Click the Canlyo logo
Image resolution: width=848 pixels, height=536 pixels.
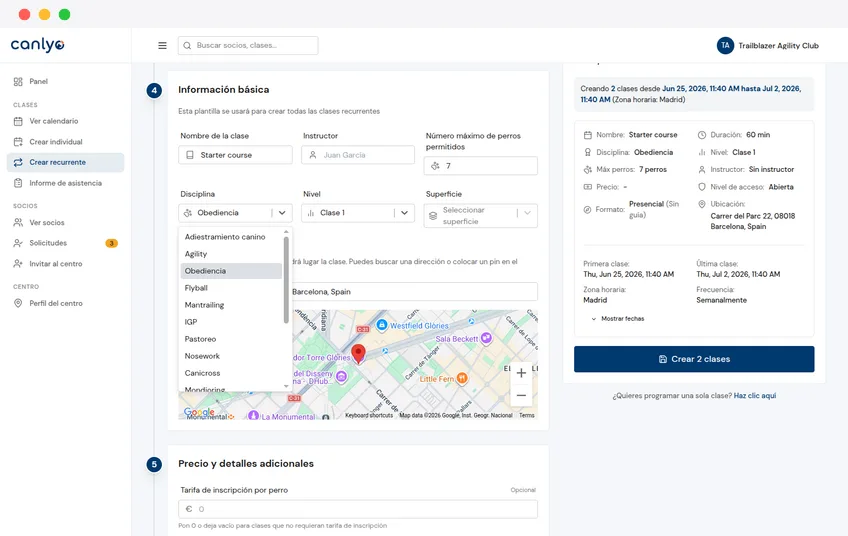click(x=37, y=45)
